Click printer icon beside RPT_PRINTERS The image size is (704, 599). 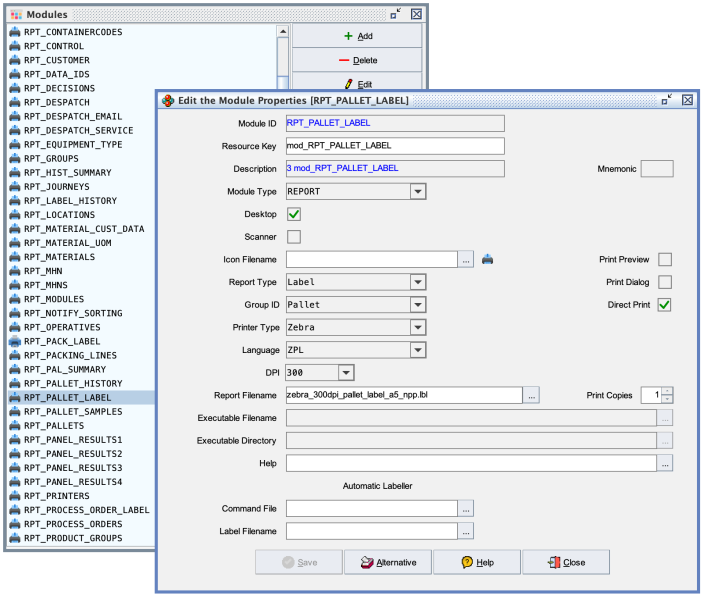[x=15, y=496]
